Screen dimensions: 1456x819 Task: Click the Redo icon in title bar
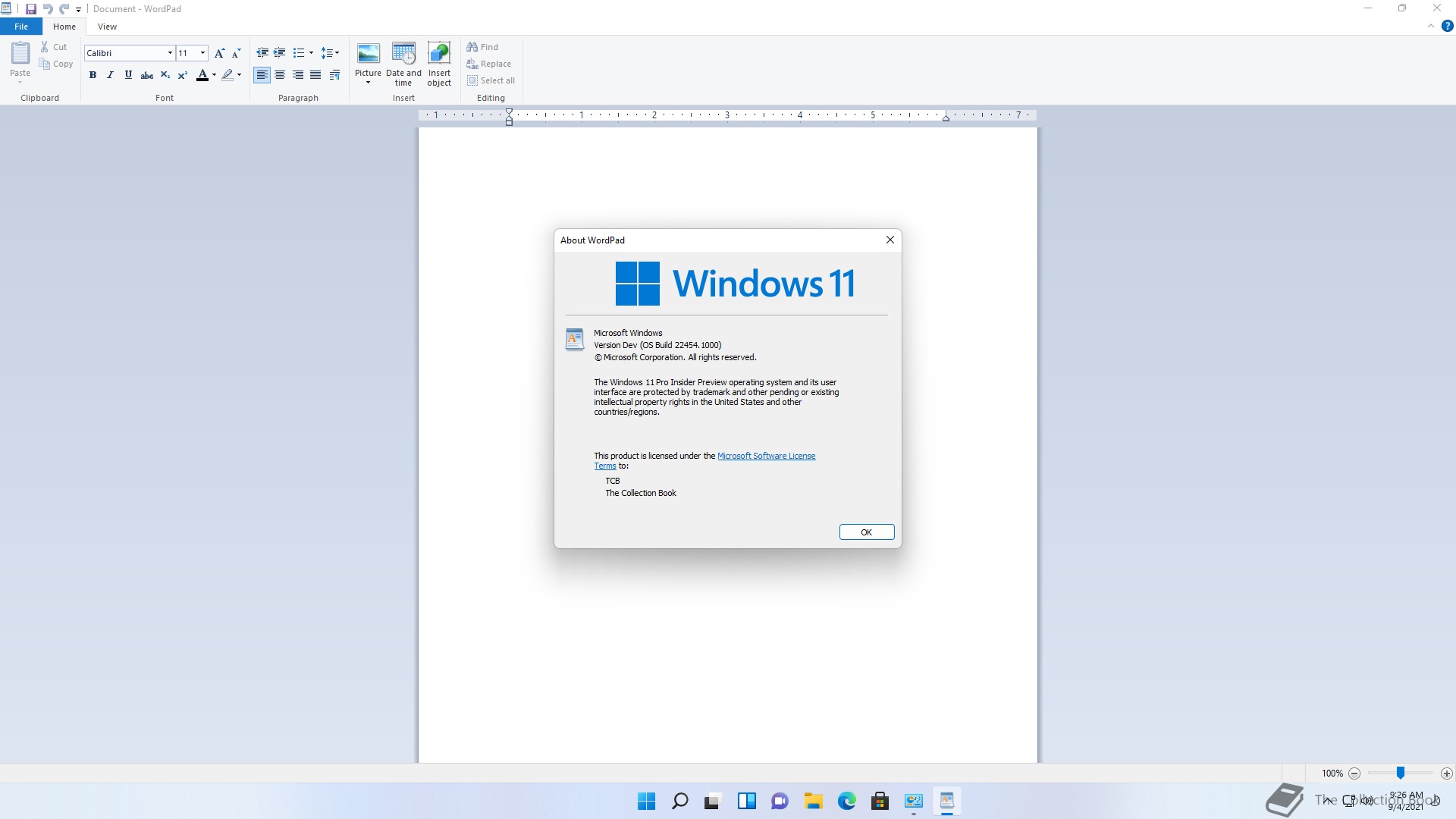tap(64, 9)
